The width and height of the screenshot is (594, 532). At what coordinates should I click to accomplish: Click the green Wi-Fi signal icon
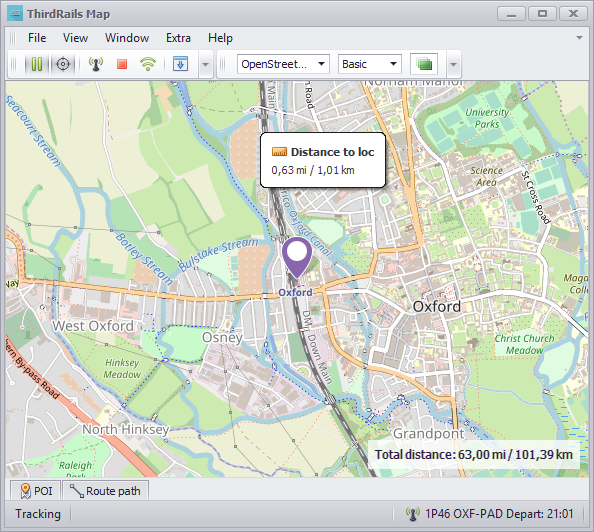148,64
